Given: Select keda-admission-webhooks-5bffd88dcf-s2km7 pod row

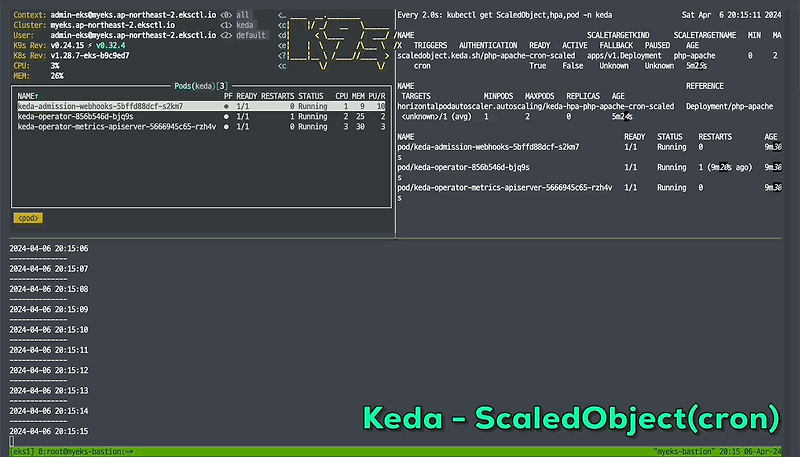Looking at the screenshot, I should tap(202, 107).
